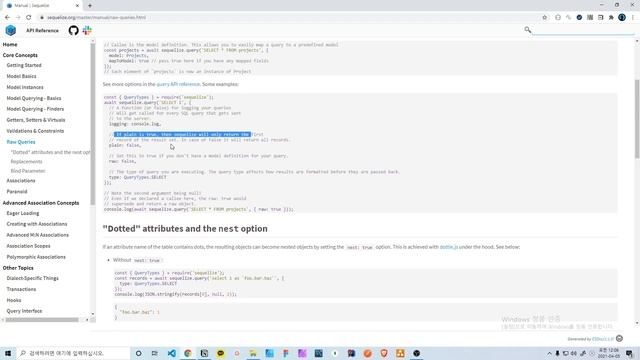The image size is (640, 360).
Task: Open Advanced M:N Associations page
Action: tap(38, 235)
